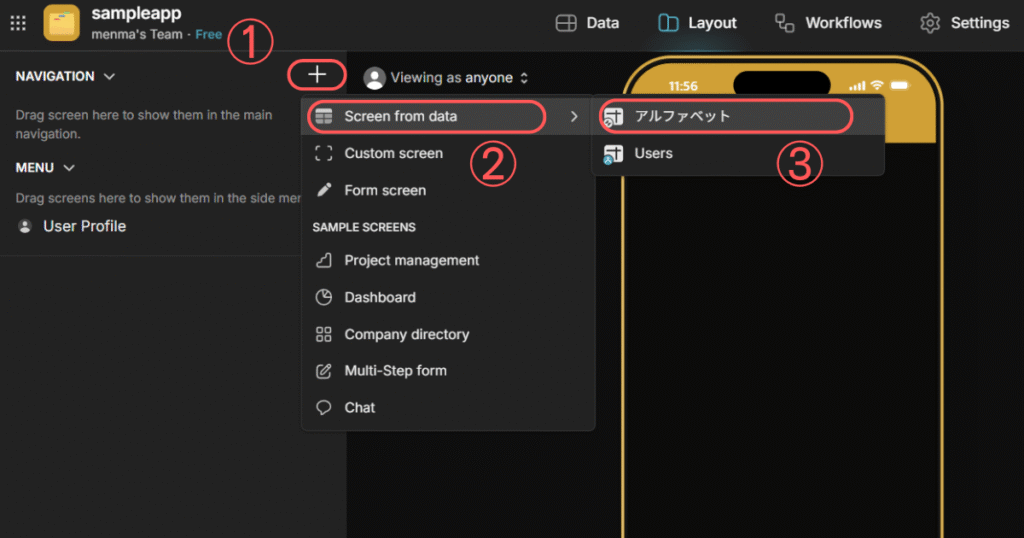Choose the Dashboard sample screen
Viewport: 1024px width, 538px height.
tap(447, 297)
